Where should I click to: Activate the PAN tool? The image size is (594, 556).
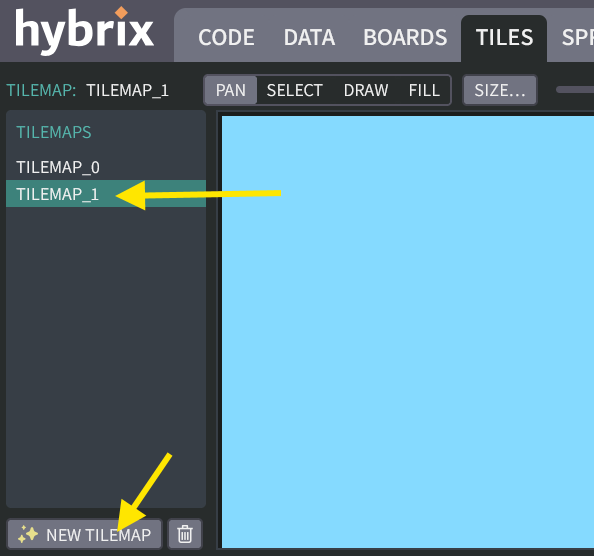[231, 90]
